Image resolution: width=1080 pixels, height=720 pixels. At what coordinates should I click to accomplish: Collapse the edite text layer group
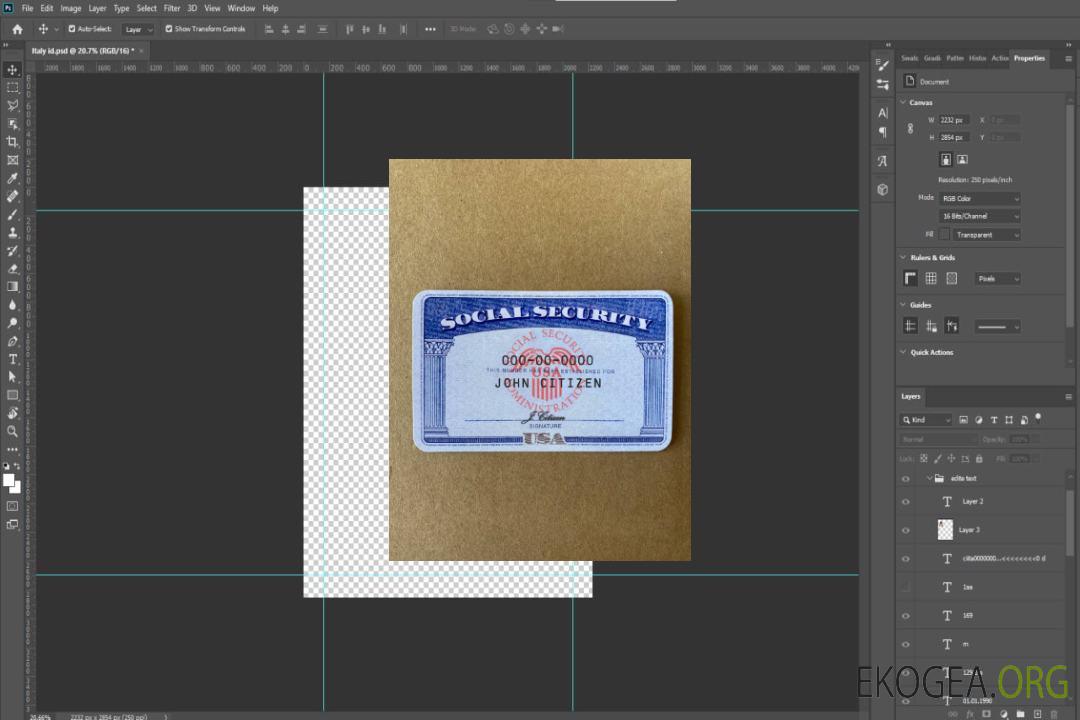coord(929,478)
